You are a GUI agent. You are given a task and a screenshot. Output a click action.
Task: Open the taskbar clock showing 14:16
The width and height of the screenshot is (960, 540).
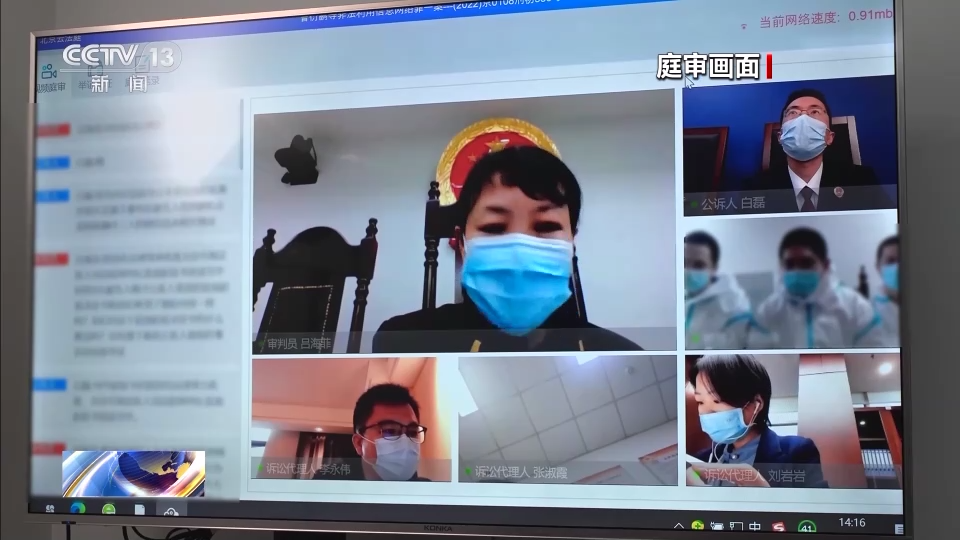pos(852,522)
